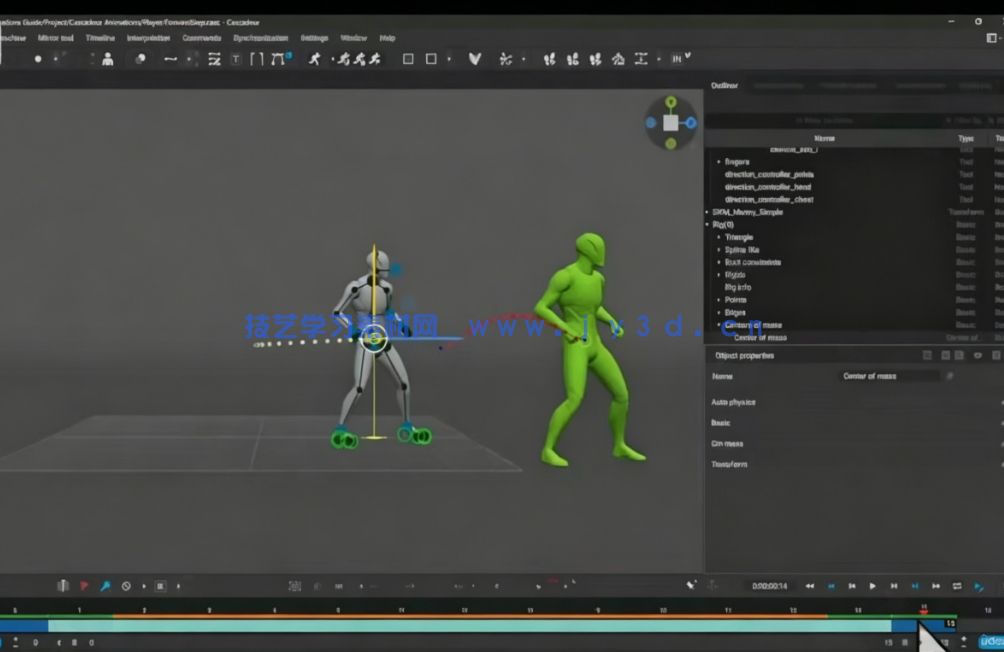Click the red flag icon above timeline
This screenshot has height=652, width=1004.
[x=84, y=586]
